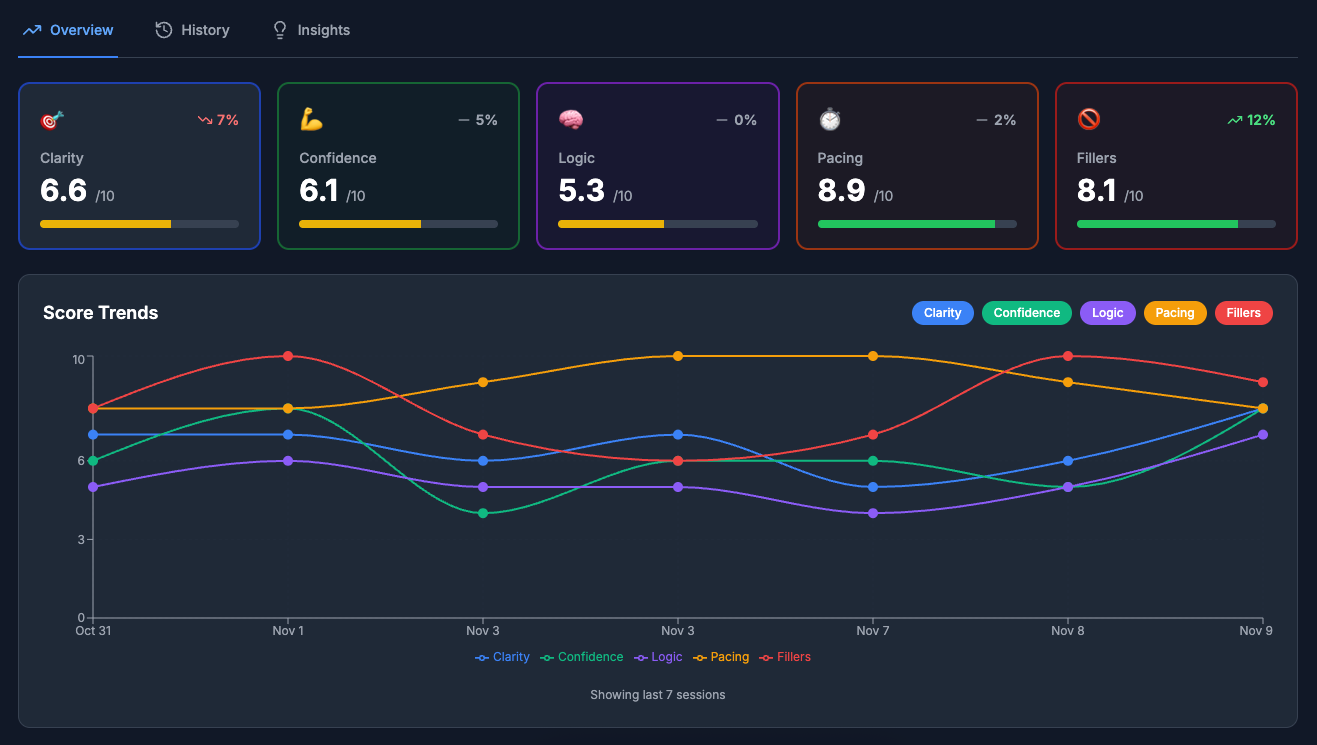Image resolution: width=1317 pixels, height=745 pixels.
Task: Click the brain icon on Logic card
Action: (570, 118)
